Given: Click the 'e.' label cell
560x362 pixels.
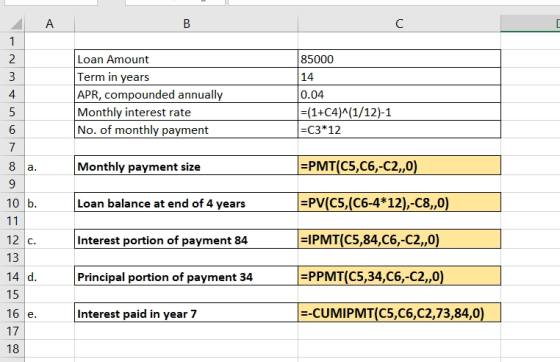Looking at the screenshot, I should (x=49, y=313).
